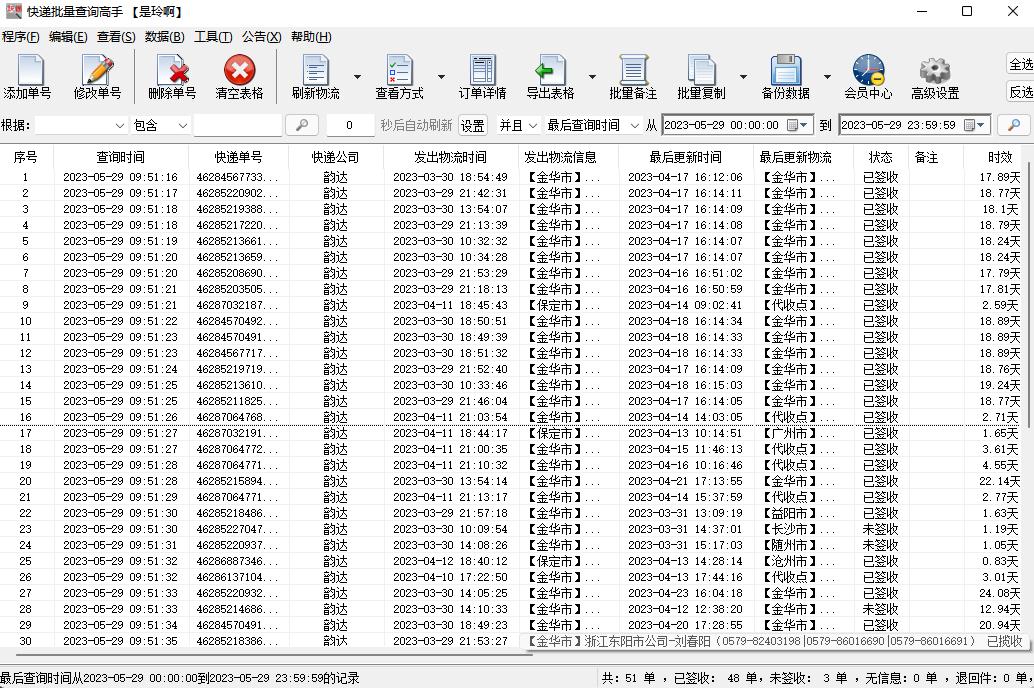The height and width of the screenshot is (688, 1034).
Task: Click query time 09:51:29 in row 21
Action: (x=121, y=497)
